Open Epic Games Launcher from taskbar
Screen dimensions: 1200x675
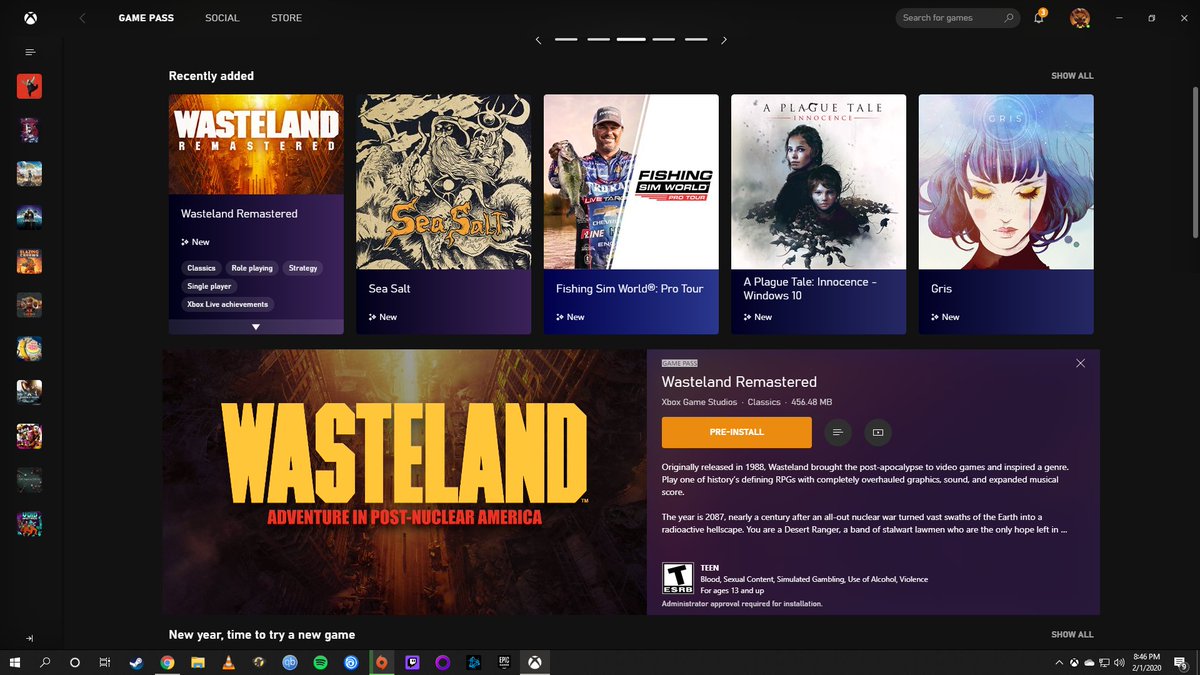click(505, 662)
